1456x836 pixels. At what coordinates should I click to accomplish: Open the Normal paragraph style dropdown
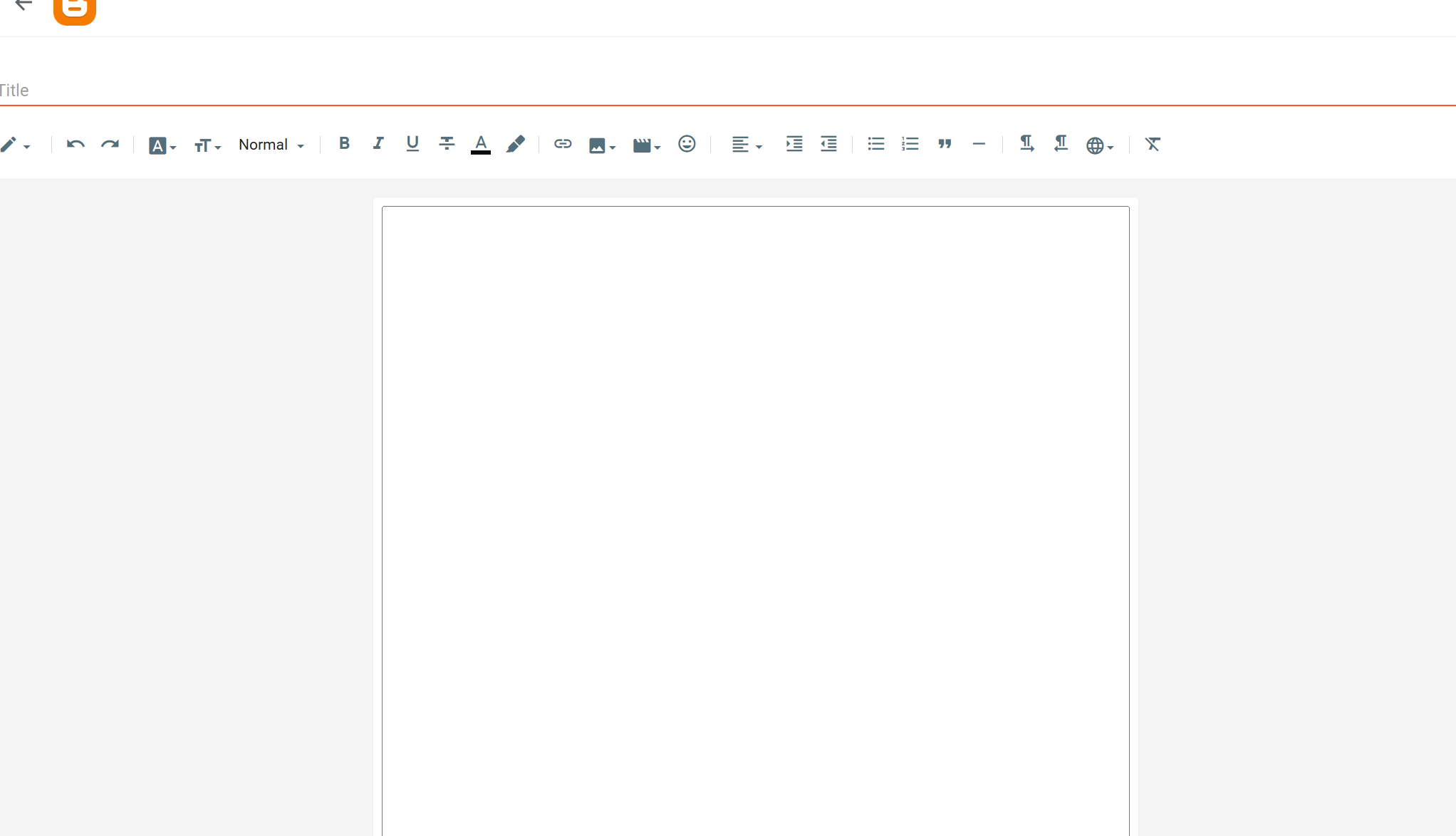(271, 145)
